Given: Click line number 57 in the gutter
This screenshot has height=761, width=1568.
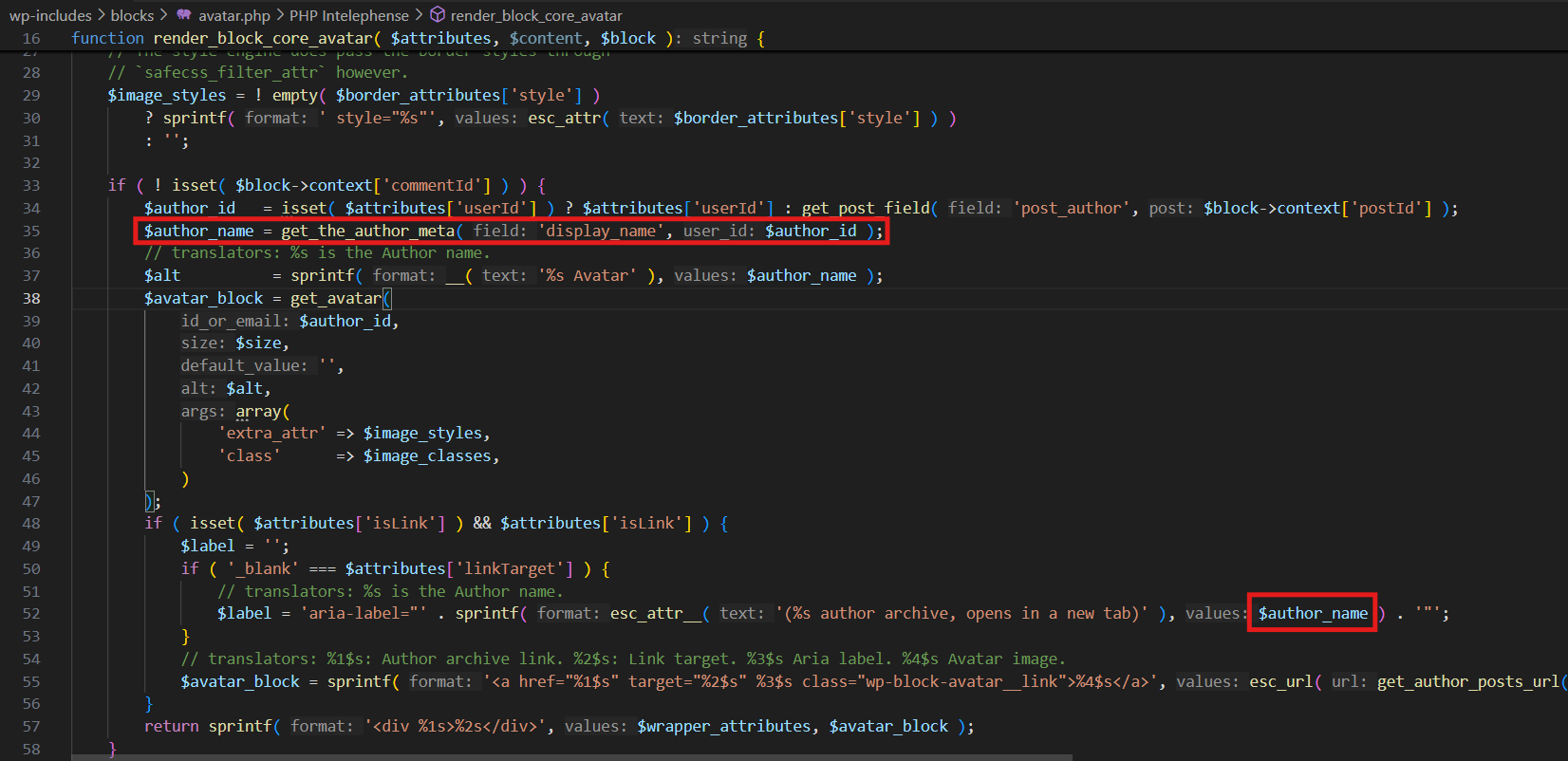Looking at the screenshot, I should click(x=31, y=727).
